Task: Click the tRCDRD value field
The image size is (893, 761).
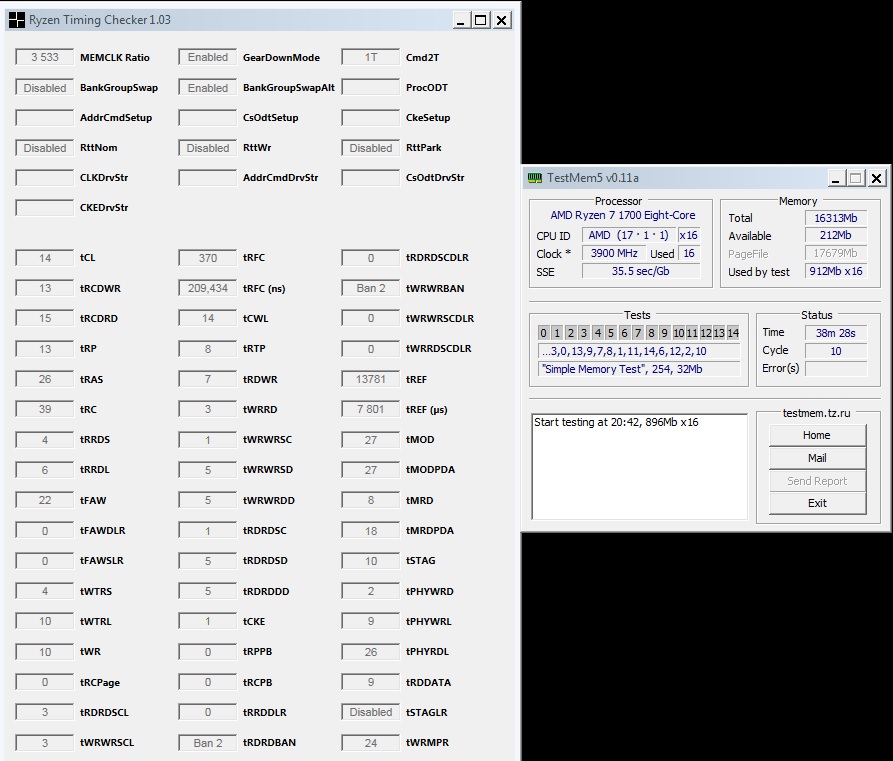Action: click(x=44, y=318)
